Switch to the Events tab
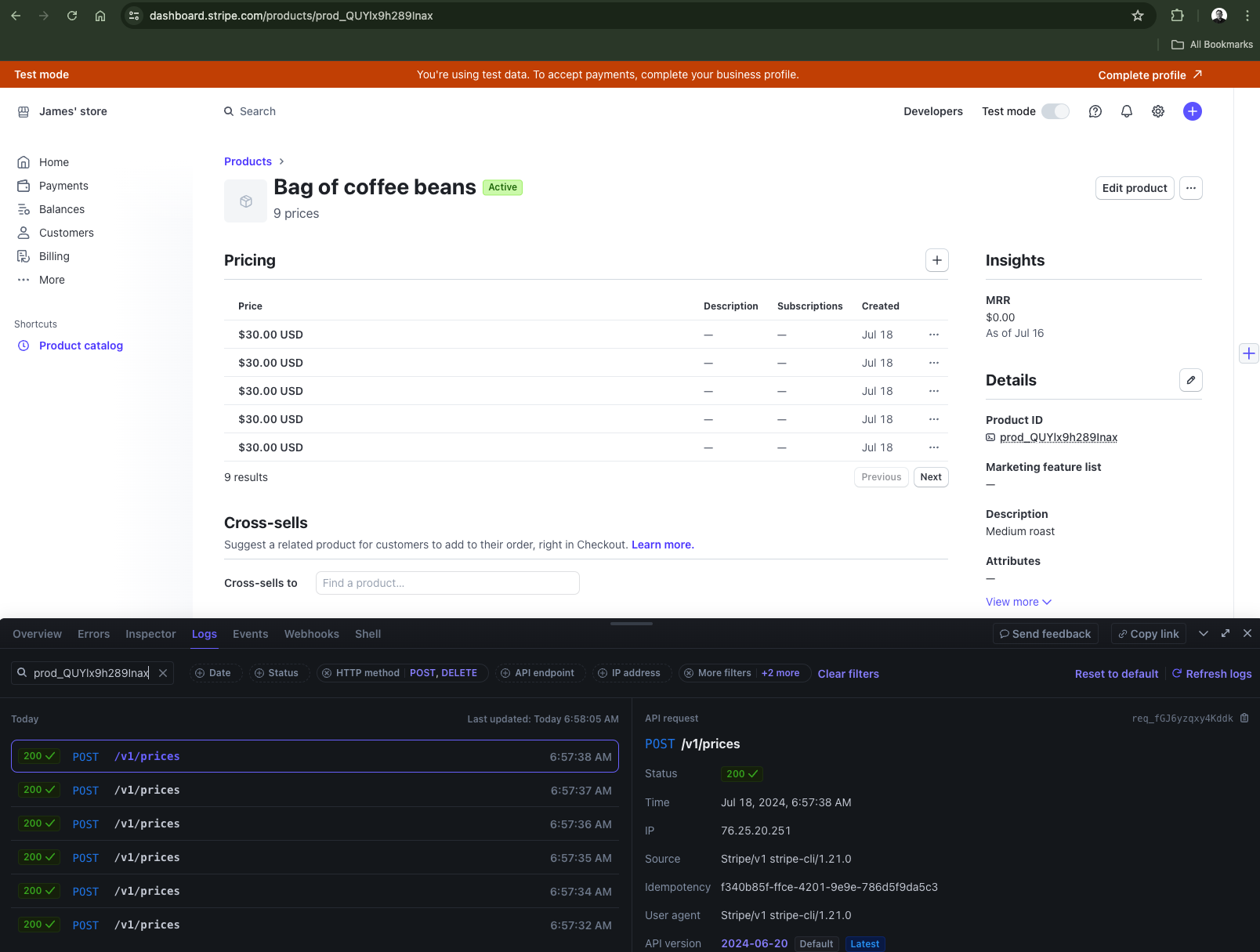The width and height of the screenshot is (1260, 952). click(250, 634)
